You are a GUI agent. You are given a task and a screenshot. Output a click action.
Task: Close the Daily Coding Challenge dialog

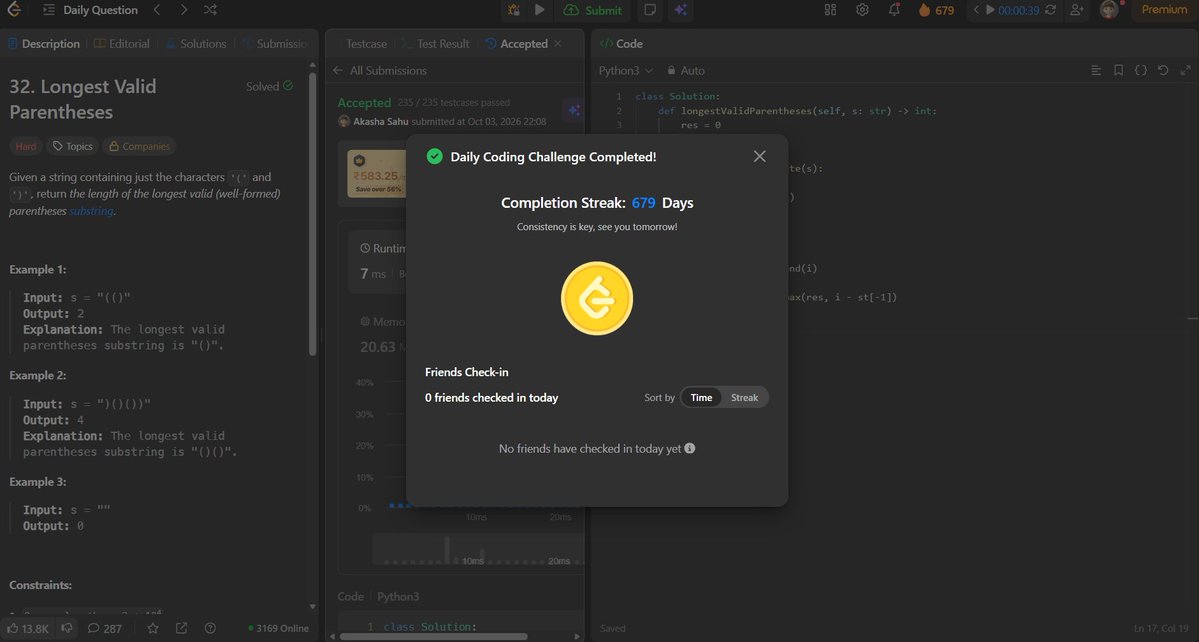[759, 156]
